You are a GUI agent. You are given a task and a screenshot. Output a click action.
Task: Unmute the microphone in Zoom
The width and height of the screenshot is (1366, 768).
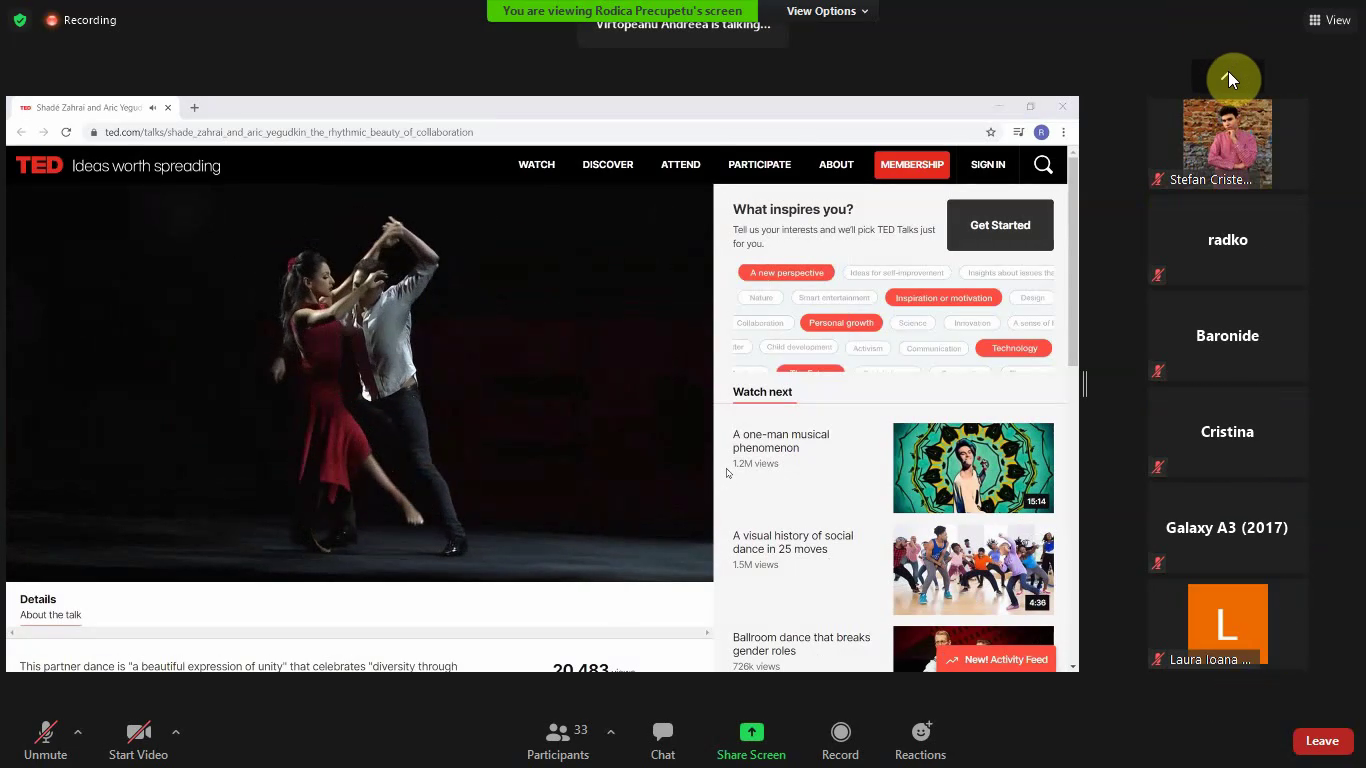[45, 741]
